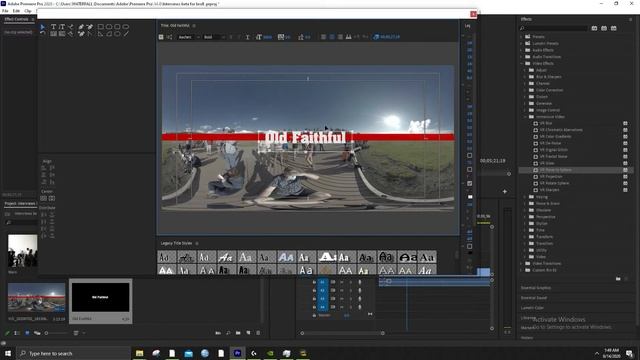Expand the Lumetri Presets folder

522,43
